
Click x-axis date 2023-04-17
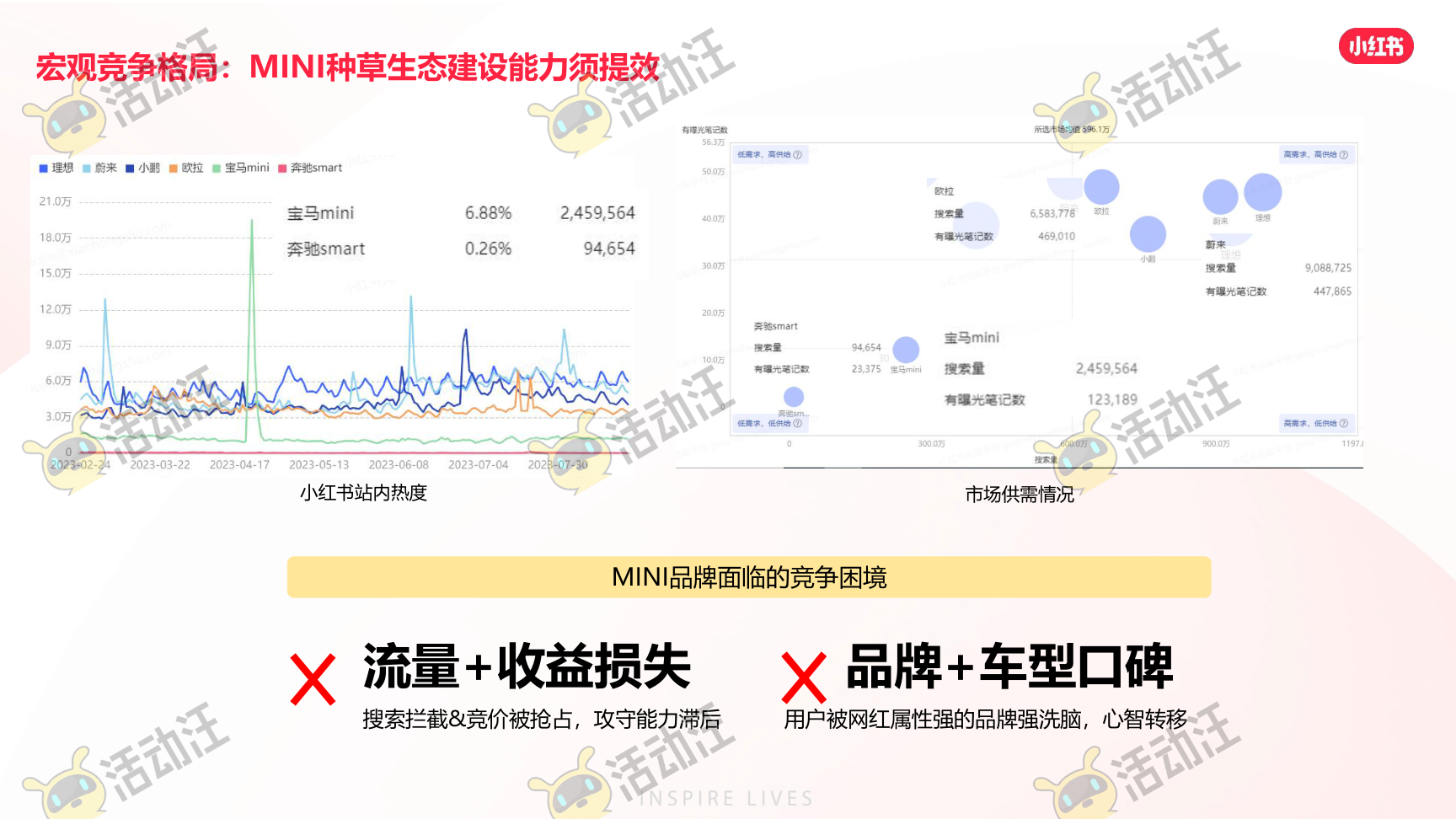pos(239,465)
